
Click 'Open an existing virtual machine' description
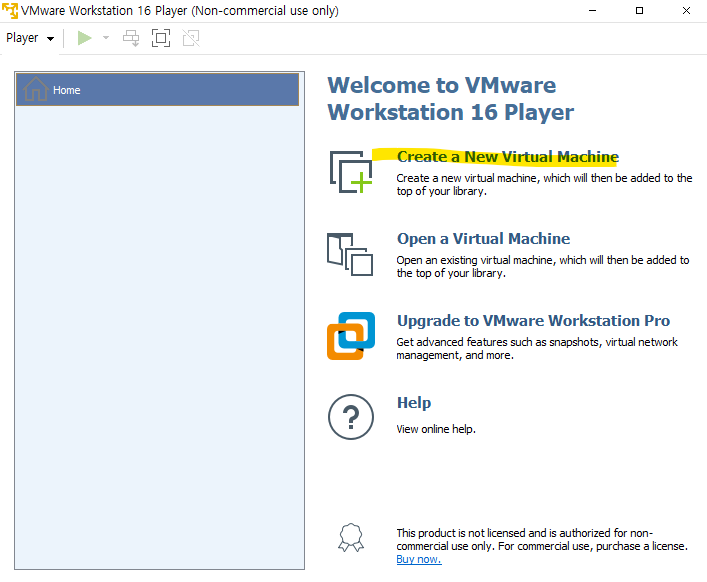[x=543, y=266]
